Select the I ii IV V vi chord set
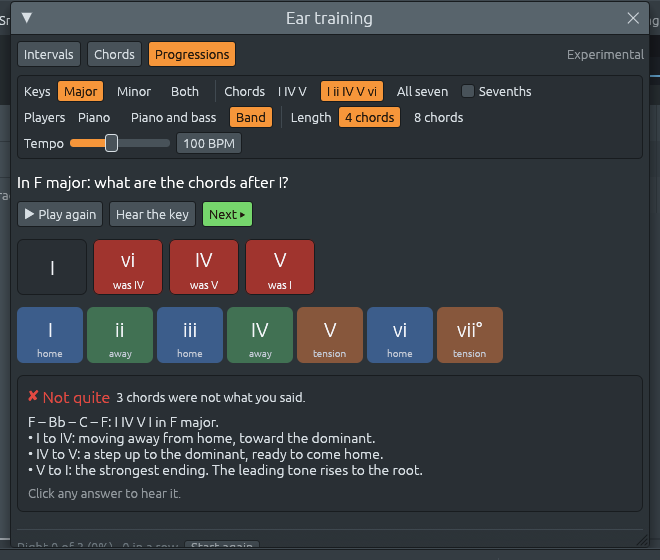 click(x=352, y=91)
